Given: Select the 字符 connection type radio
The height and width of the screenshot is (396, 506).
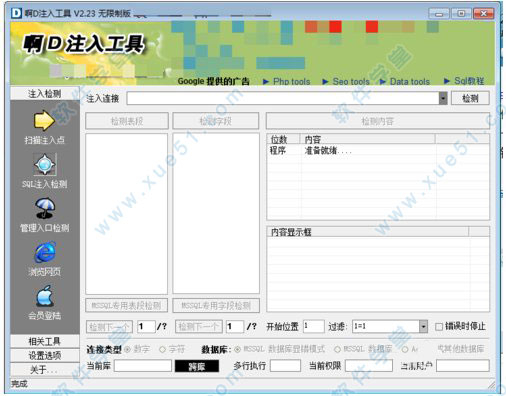Looking at the screenshot, I should pyautogui.click(x=163, y=349).
